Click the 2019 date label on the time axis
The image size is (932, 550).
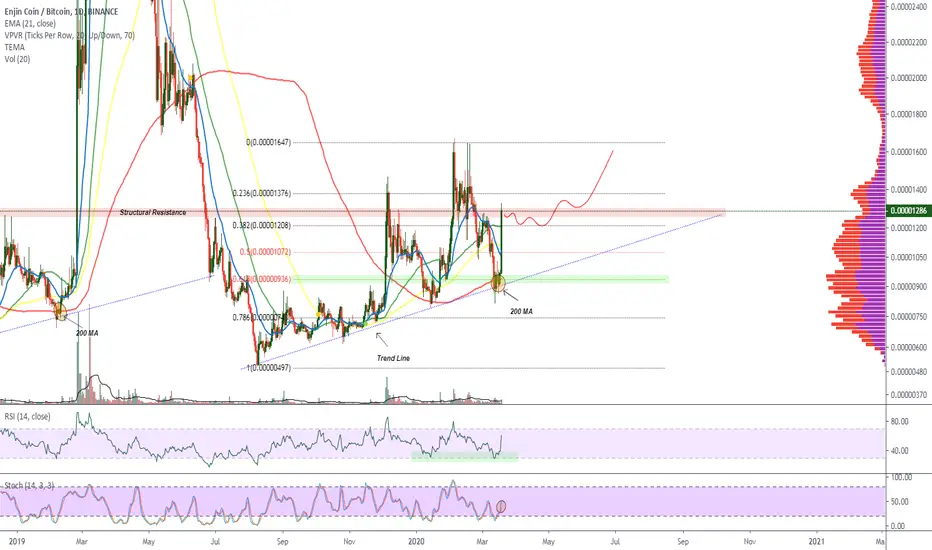(x=18, y=542)
